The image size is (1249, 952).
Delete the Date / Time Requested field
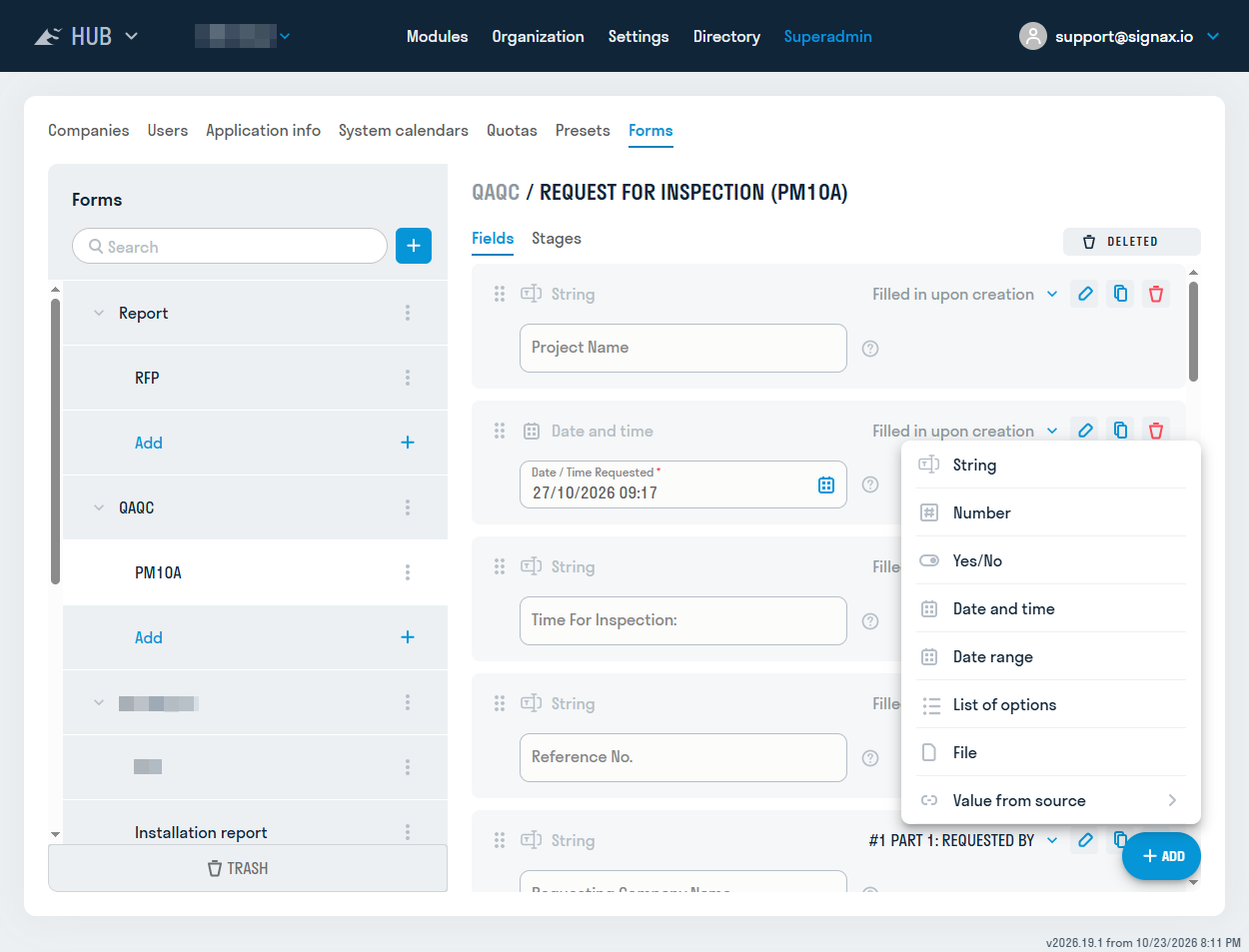(1156, 431)
